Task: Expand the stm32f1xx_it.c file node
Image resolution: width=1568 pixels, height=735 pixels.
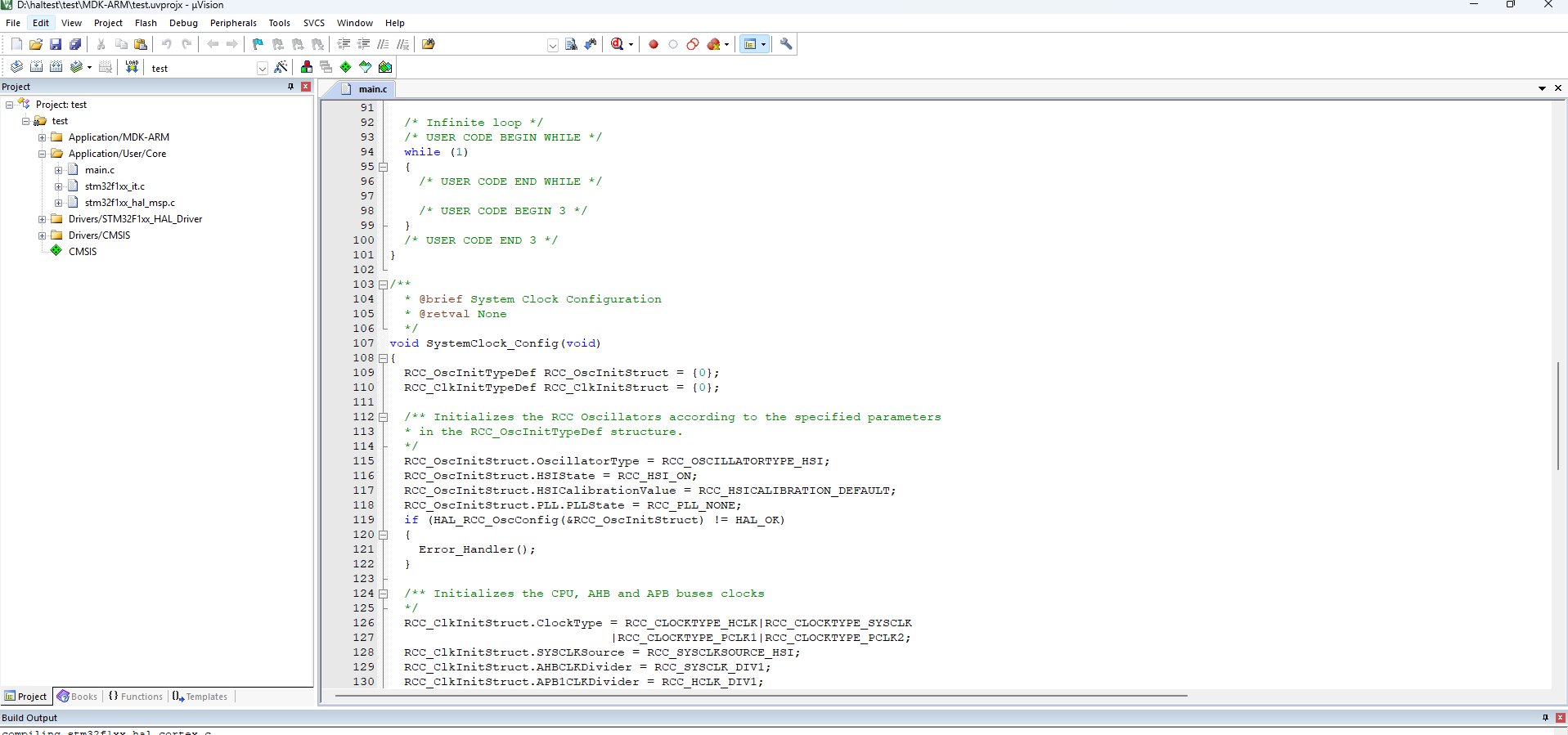Action: pyautogui.click(x=59, y=186)
